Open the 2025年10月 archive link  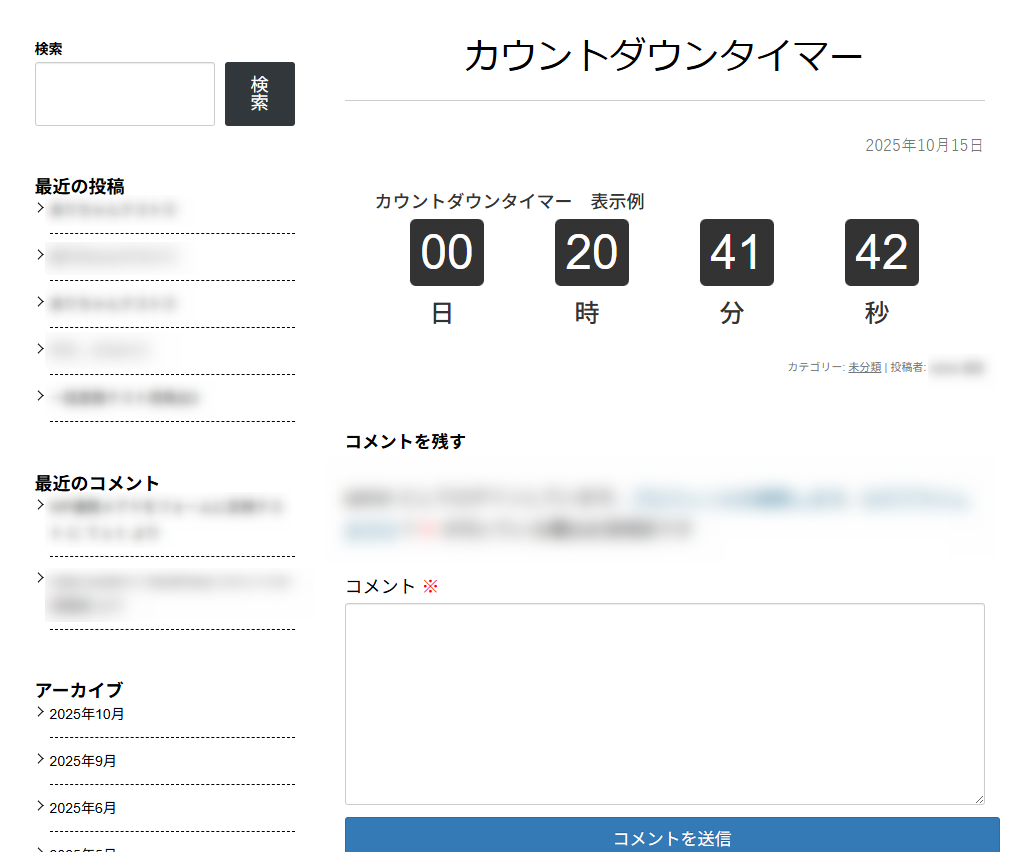tap(87, 714)
